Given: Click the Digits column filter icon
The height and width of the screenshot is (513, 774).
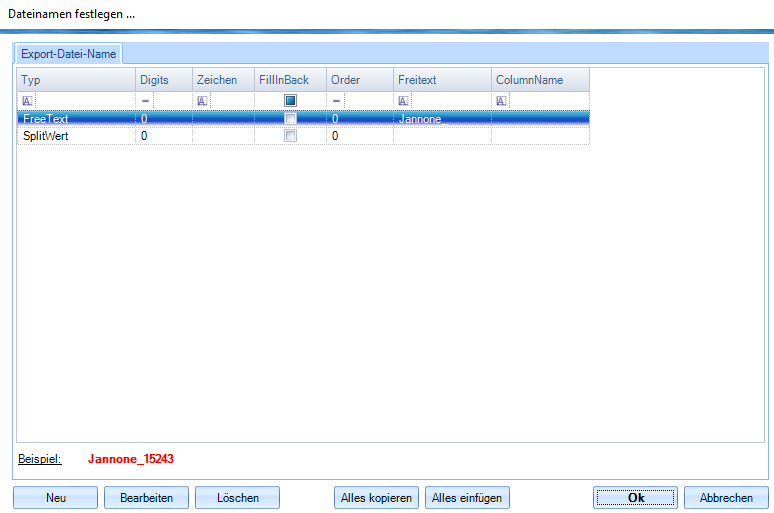Looking at the screenshot, I should [x=145, y=101].
